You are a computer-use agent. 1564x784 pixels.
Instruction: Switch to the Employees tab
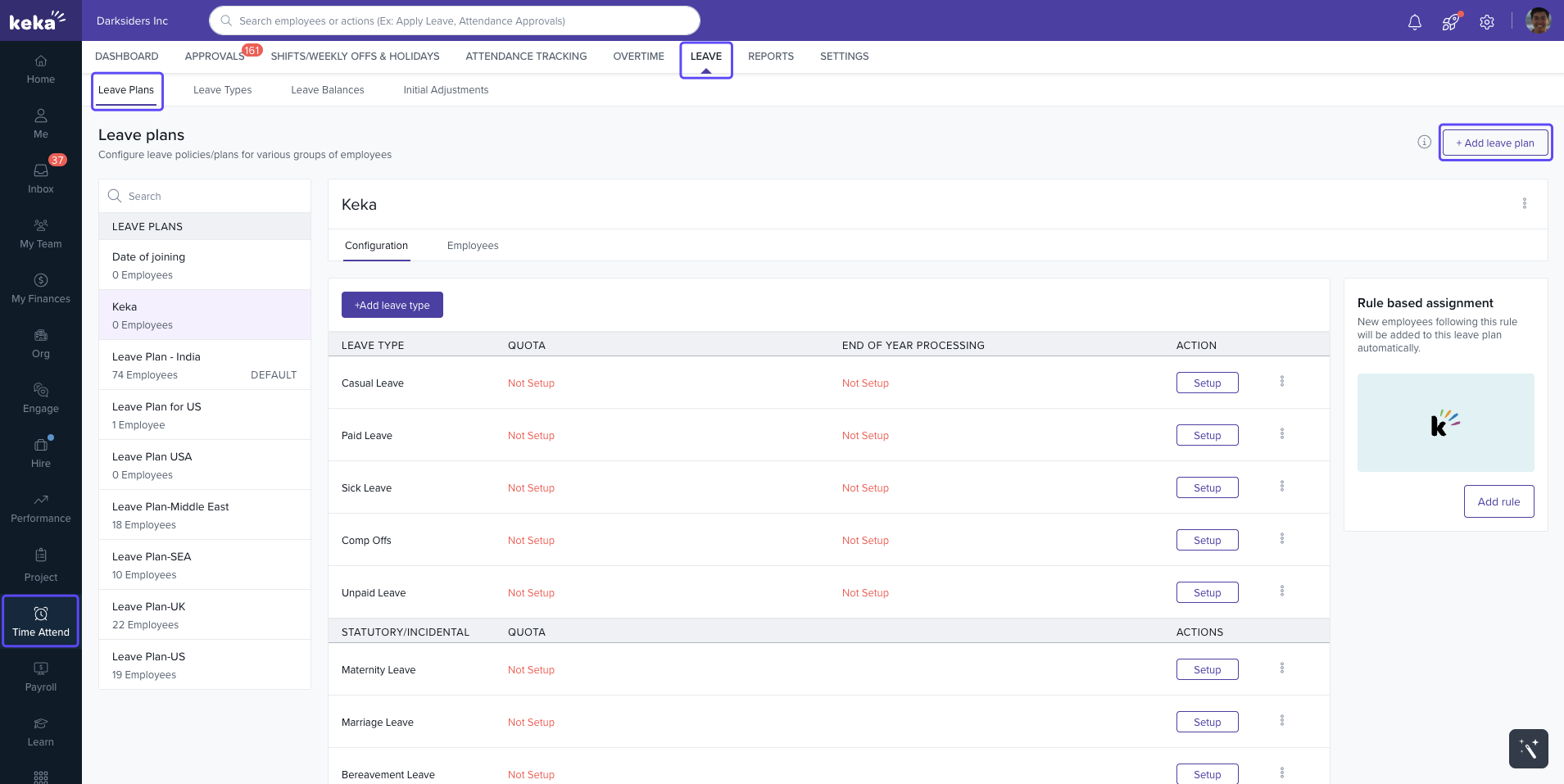click(473, 246)
